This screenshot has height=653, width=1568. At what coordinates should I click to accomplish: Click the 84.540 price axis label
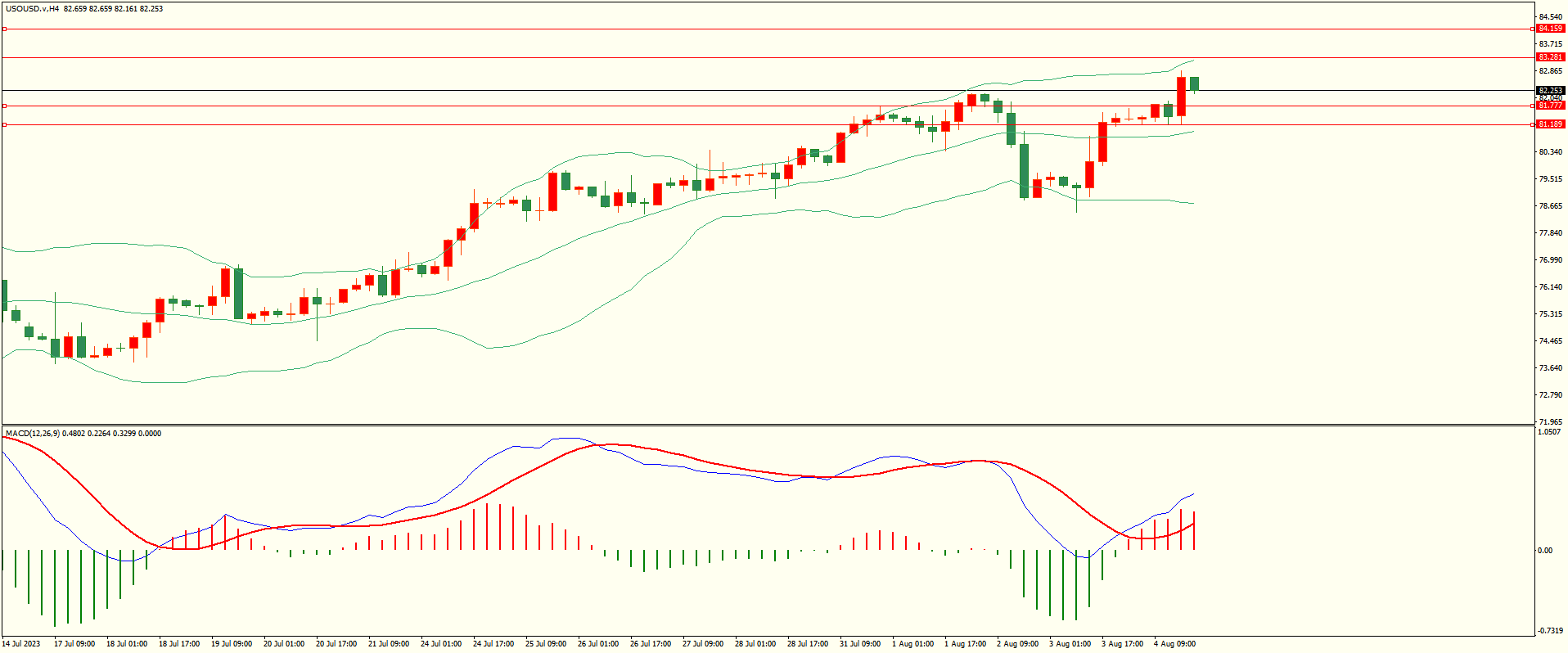pyautogui.click(x=1550, y=17)
